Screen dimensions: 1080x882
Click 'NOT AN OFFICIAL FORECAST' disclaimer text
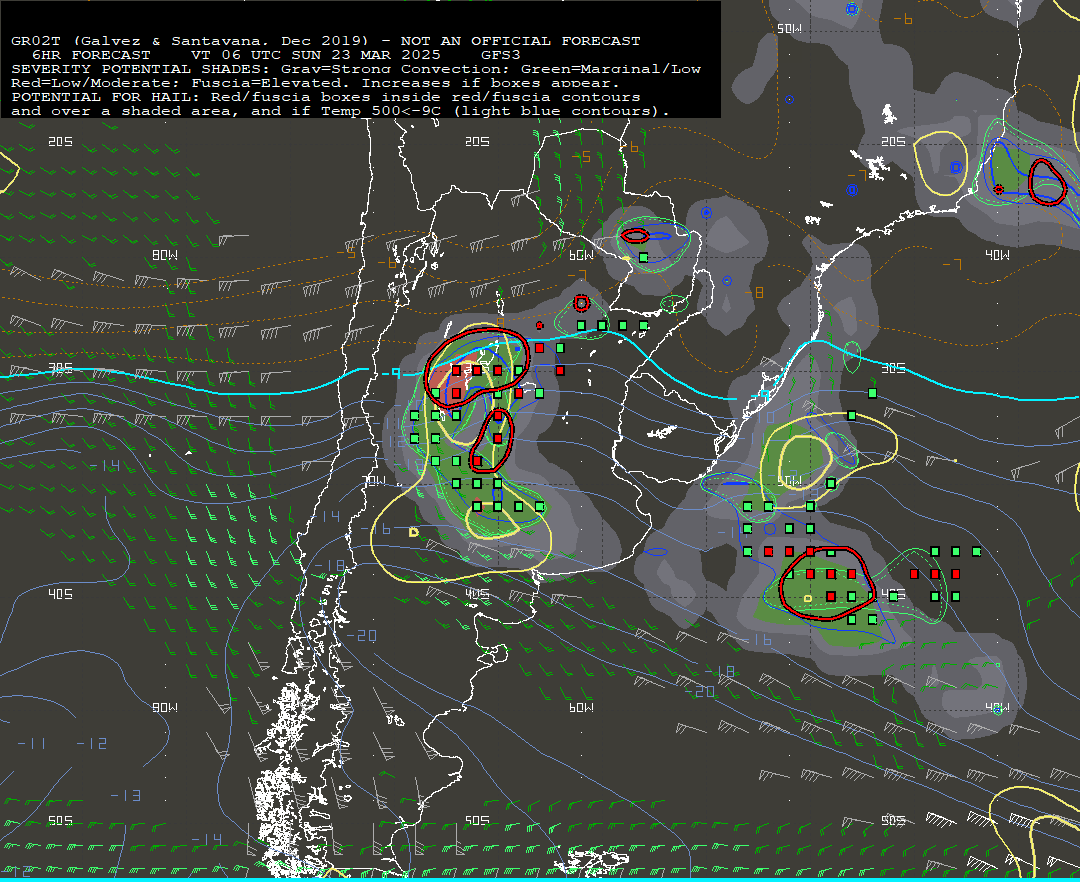[520, 41]
